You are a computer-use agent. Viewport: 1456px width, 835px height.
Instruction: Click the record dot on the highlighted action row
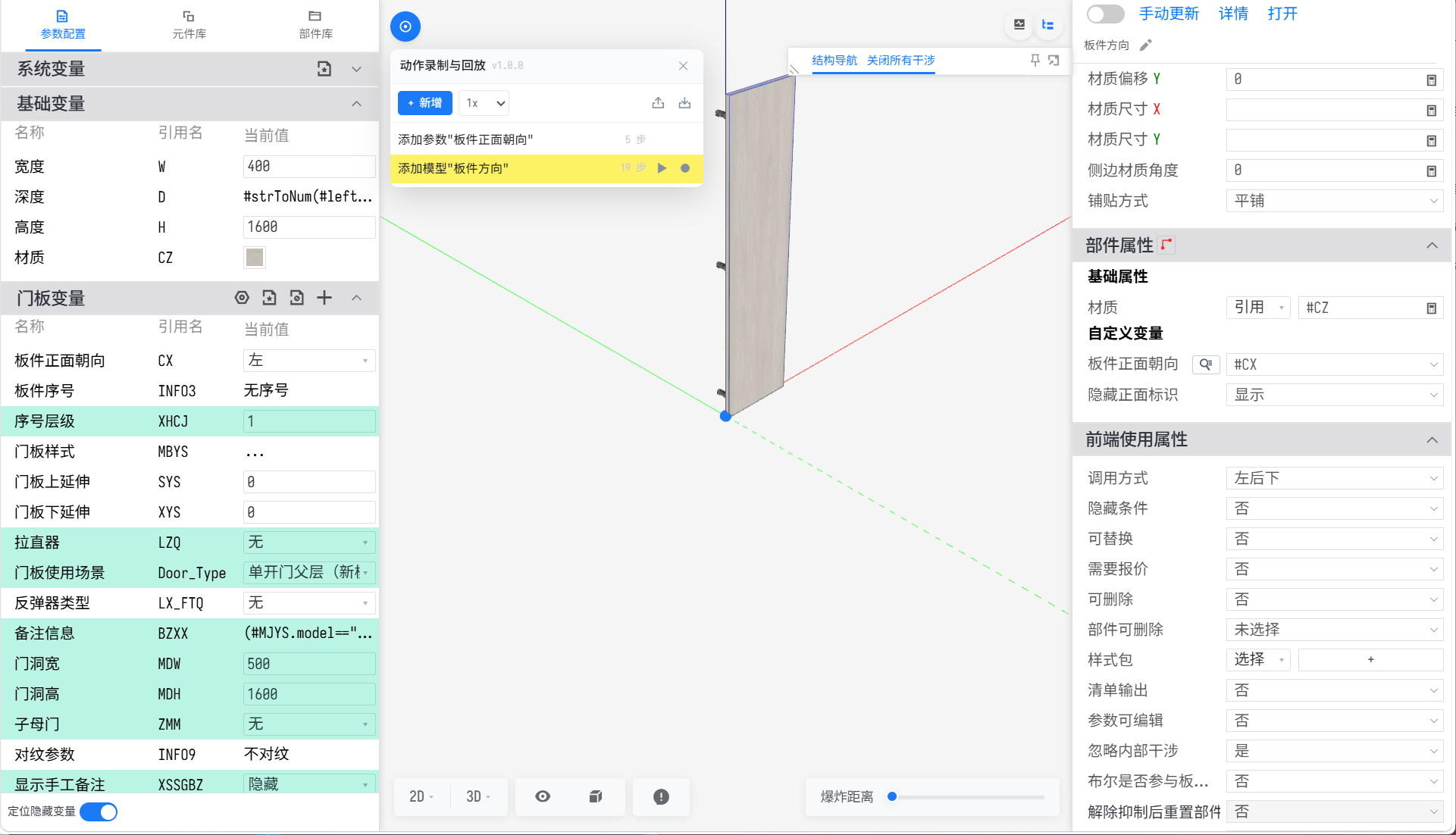685,168
